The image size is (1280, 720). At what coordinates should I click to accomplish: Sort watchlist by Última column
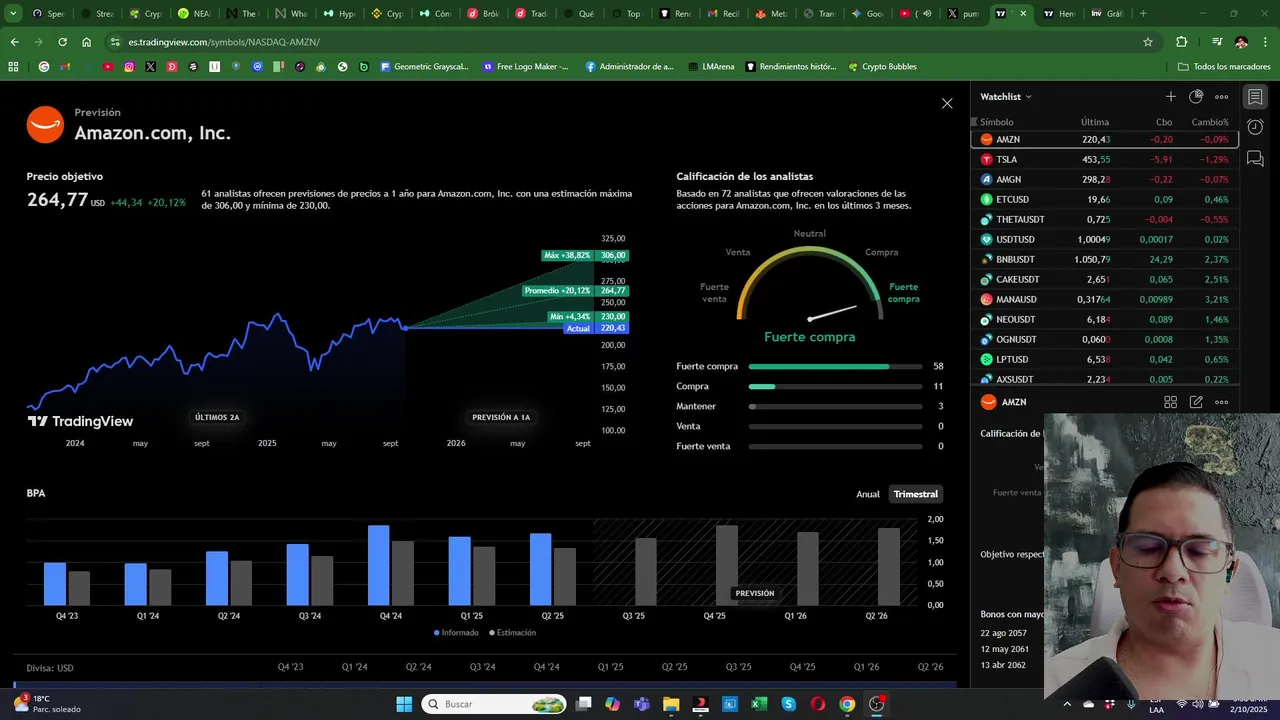(x=1095, y=122)
